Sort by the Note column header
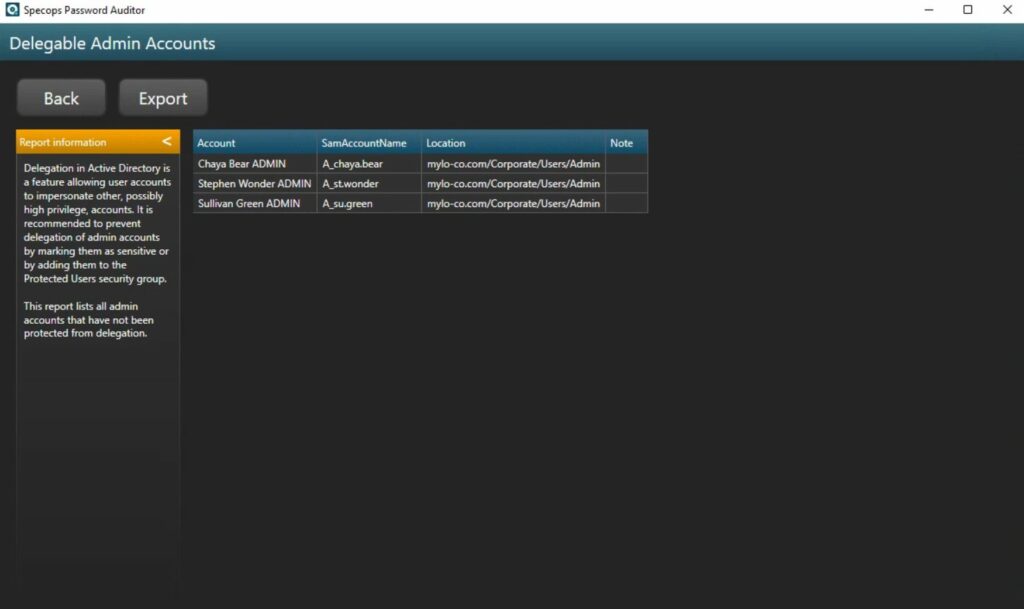This screenshot has height=609, width=1024. [x=626, y=142]
